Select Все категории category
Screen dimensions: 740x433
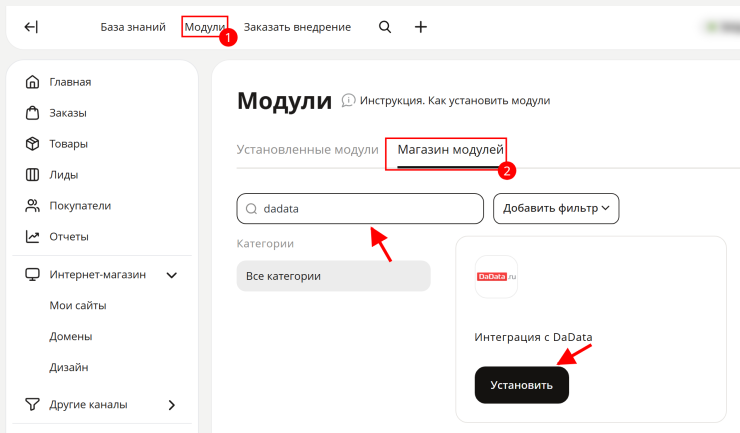pyautogui.click(x=333, y=276)
